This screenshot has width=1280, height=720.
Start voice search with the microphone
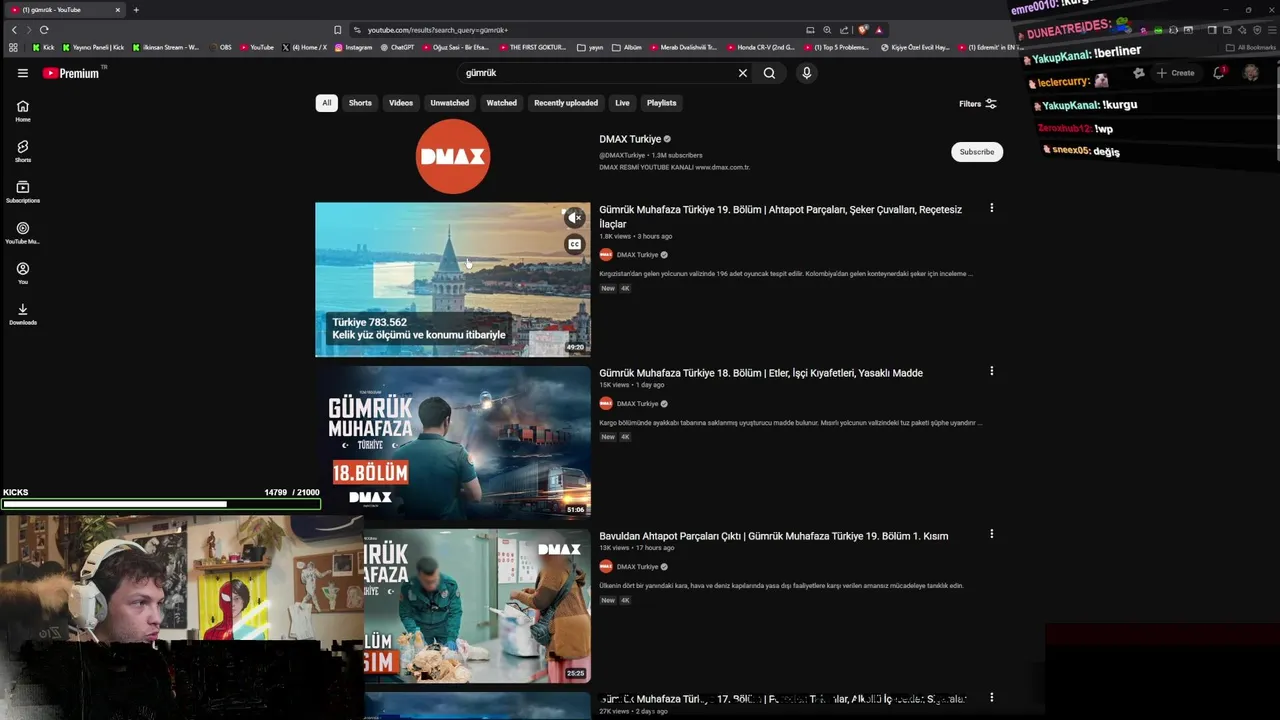[x=806, y=73]
